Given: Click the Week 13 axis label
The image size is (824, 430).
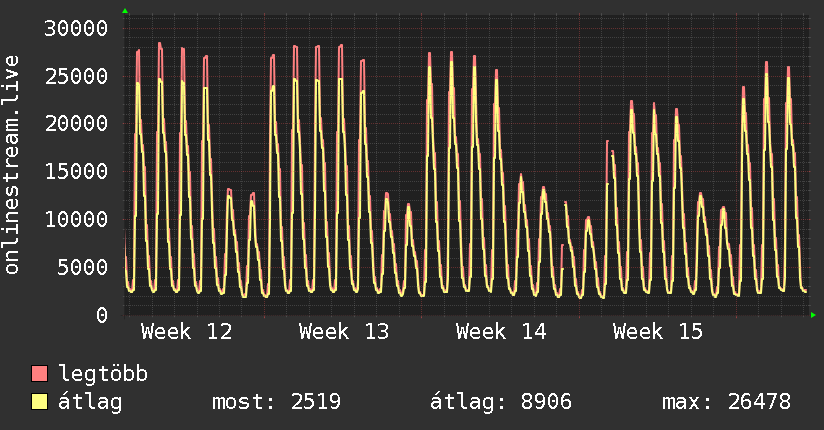Looking at the screenshot, I should (344, 331).
